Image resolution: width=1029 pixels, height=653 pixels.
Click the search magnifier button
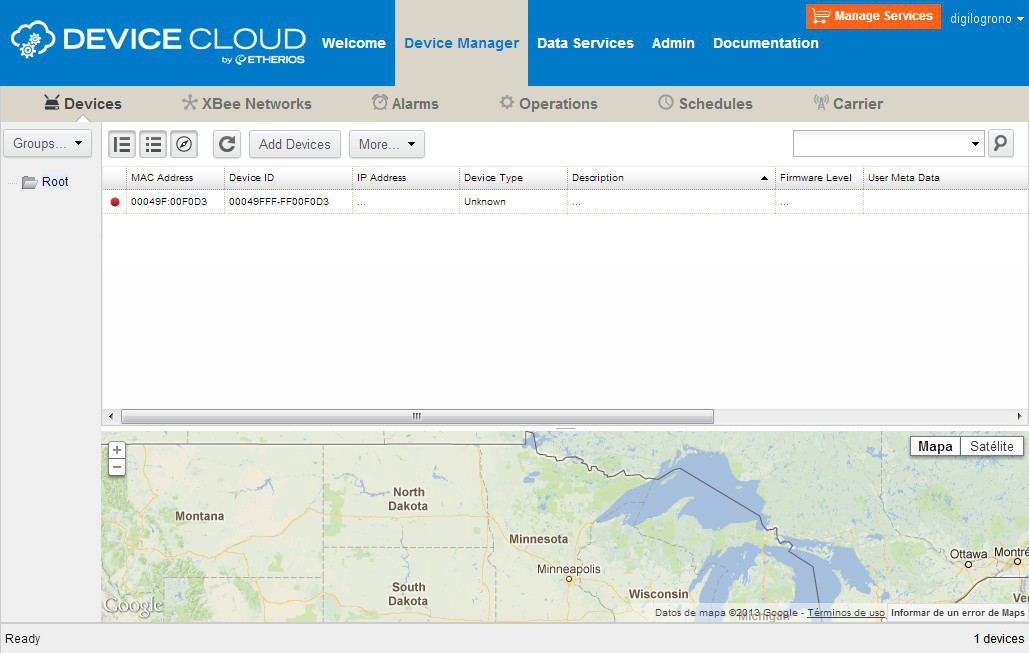click(x=1000, y=144)
